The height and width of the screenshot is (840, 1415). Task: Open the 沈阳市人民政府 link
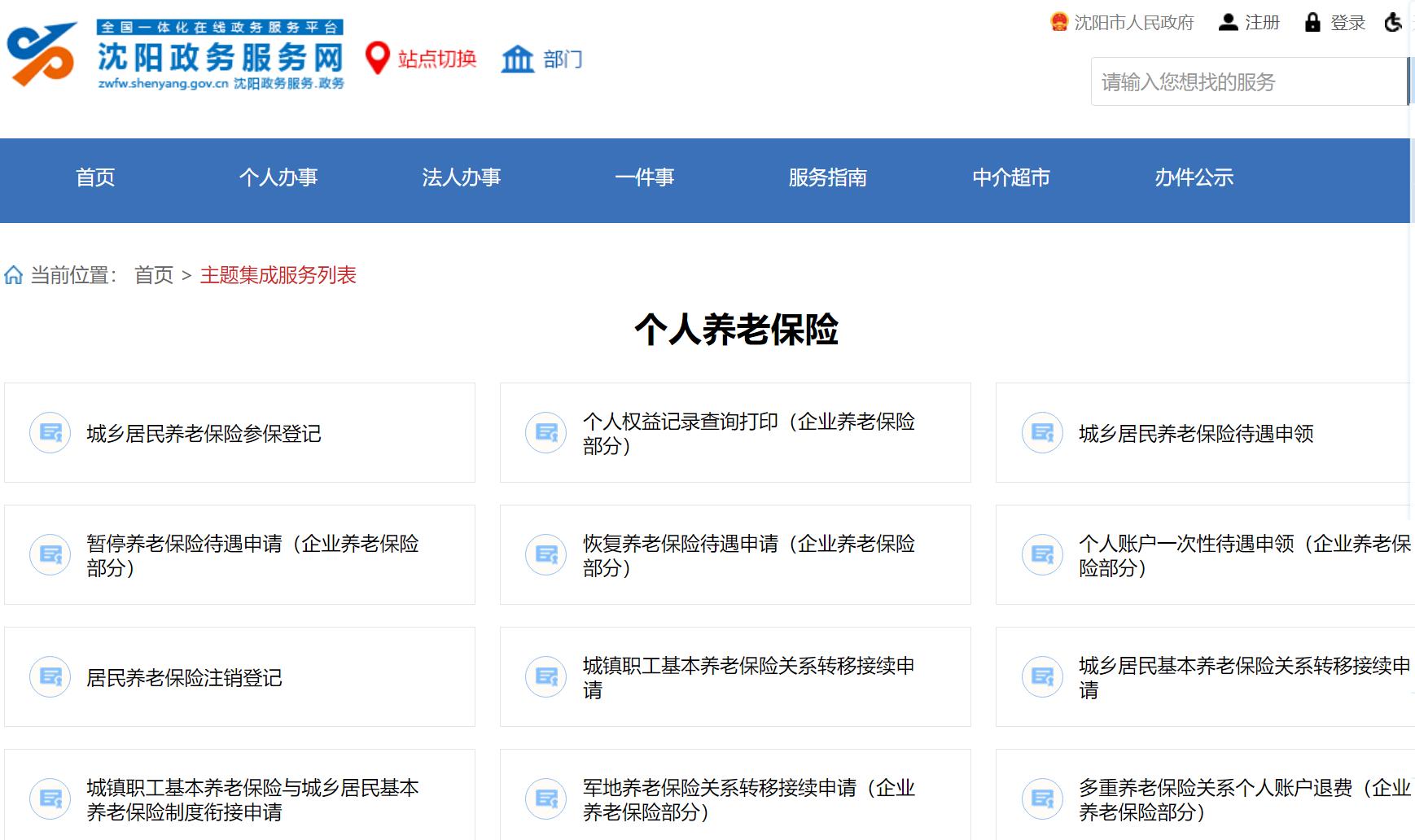point(1133,22)
